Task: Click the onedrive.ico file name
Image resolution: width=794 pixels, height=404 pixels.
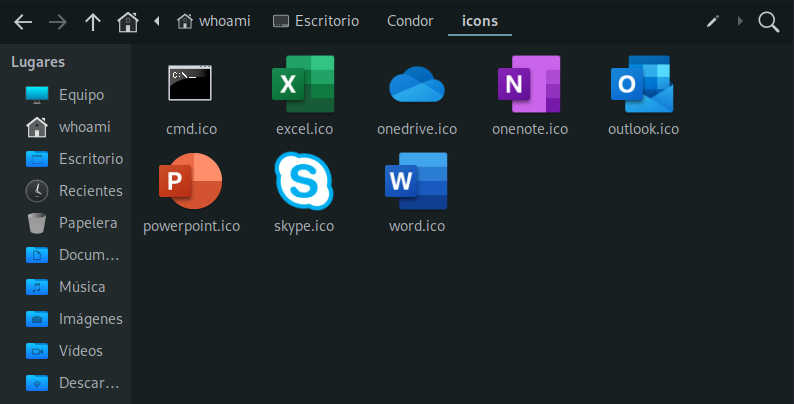Action: coord(417,129)
